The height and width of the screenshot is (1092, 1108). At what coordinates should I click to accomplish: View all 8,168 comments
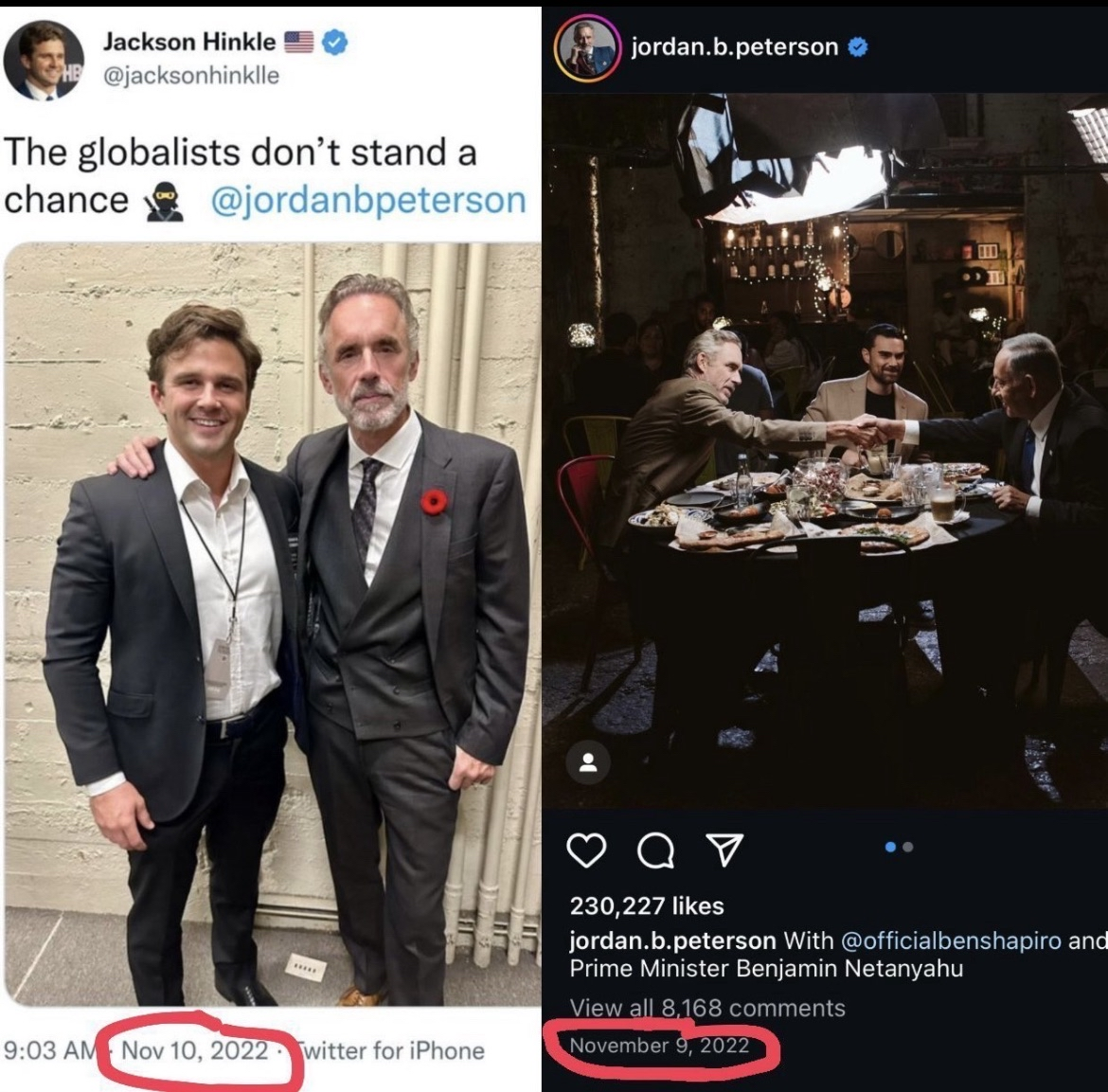(x=707, y=1008)
